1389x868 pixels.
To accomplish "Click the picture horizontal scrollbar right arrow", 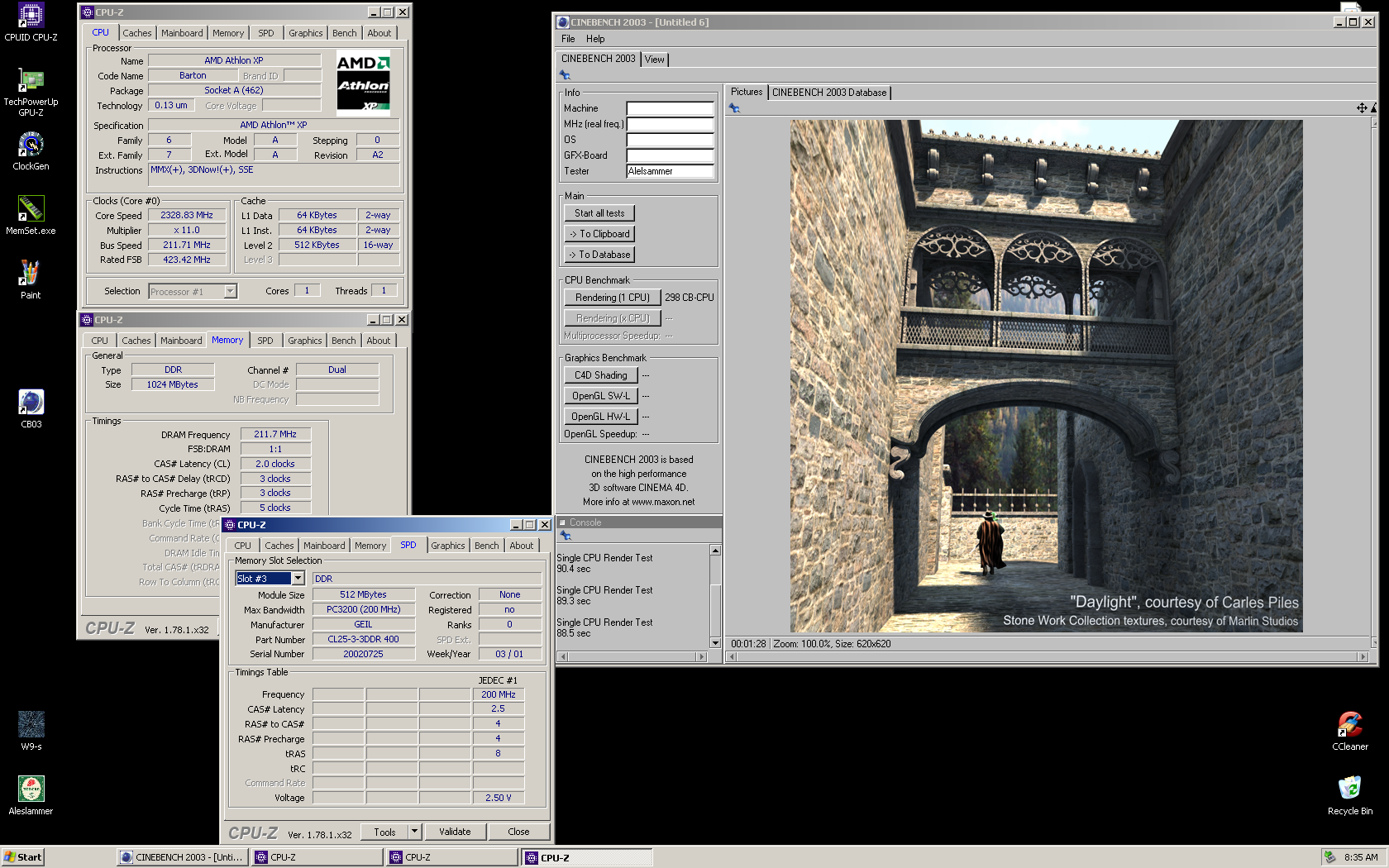I will click(1363, 657).
